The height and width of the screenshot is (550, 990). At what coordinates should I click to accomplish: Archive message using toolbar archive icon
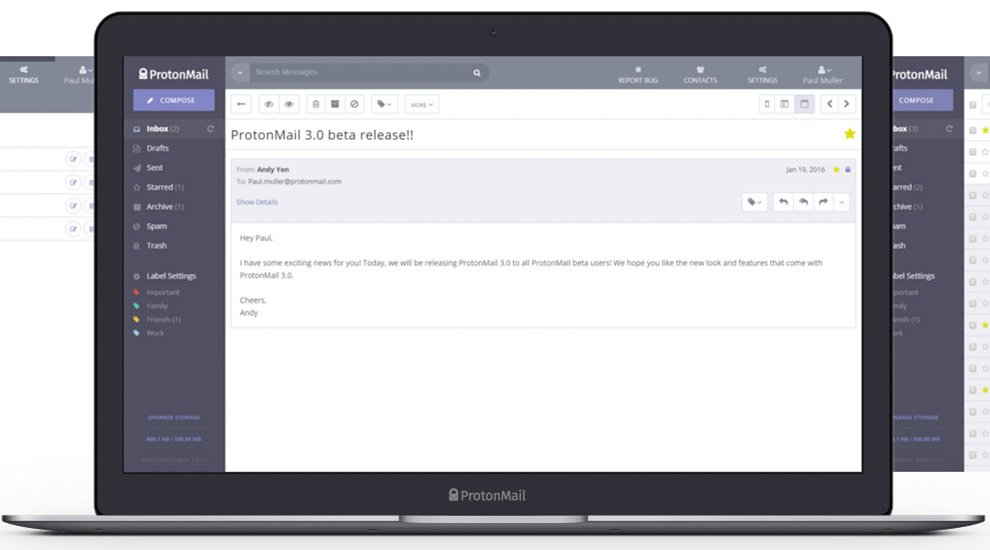(335, 104)
